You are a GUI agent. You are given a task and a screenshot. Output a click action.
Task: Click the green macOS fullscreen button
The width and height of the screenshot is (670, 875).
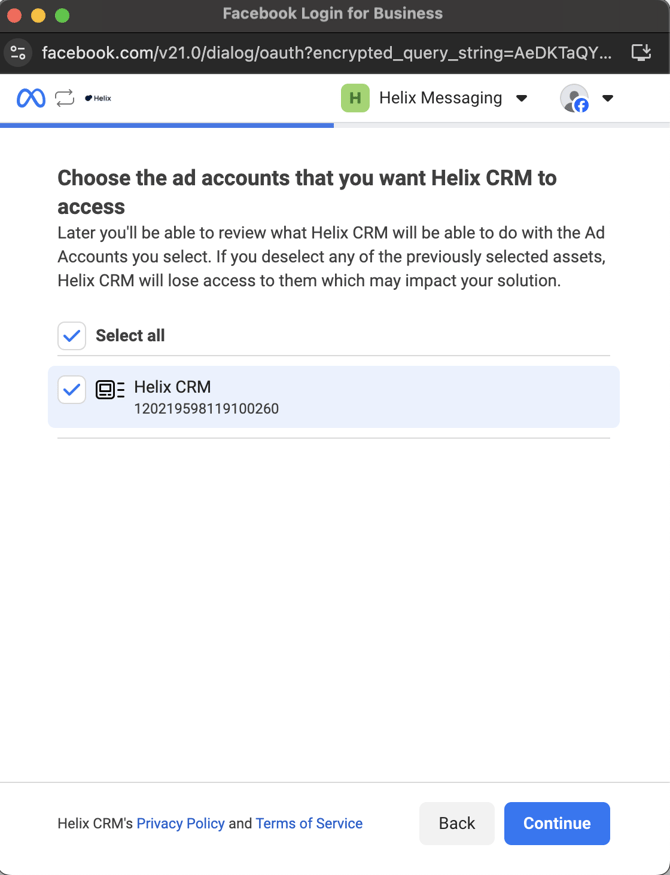coord(62,15)
